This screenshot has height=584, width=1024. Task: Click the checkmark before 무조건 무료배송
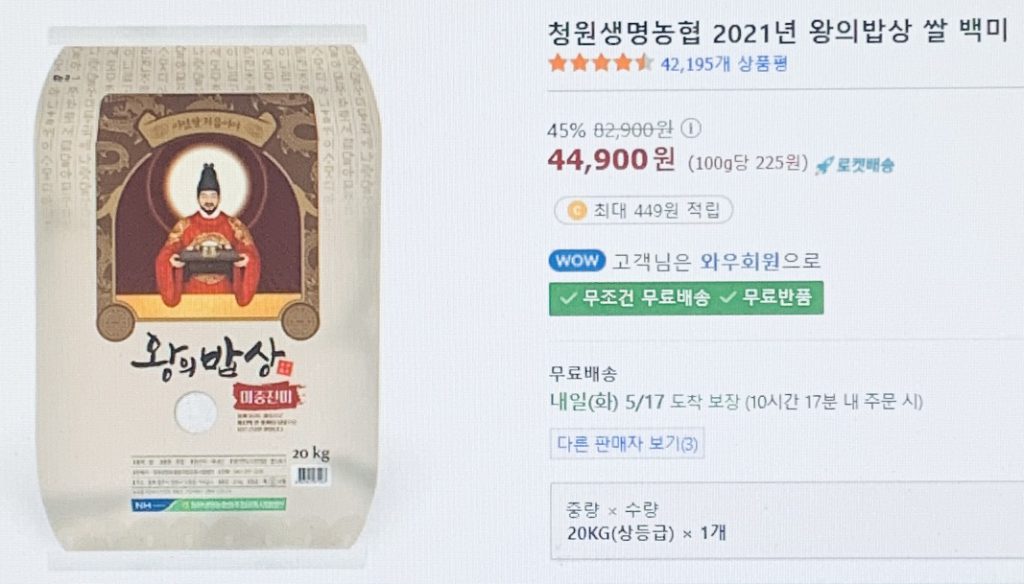pyautogui.click(x=568, y=298)
